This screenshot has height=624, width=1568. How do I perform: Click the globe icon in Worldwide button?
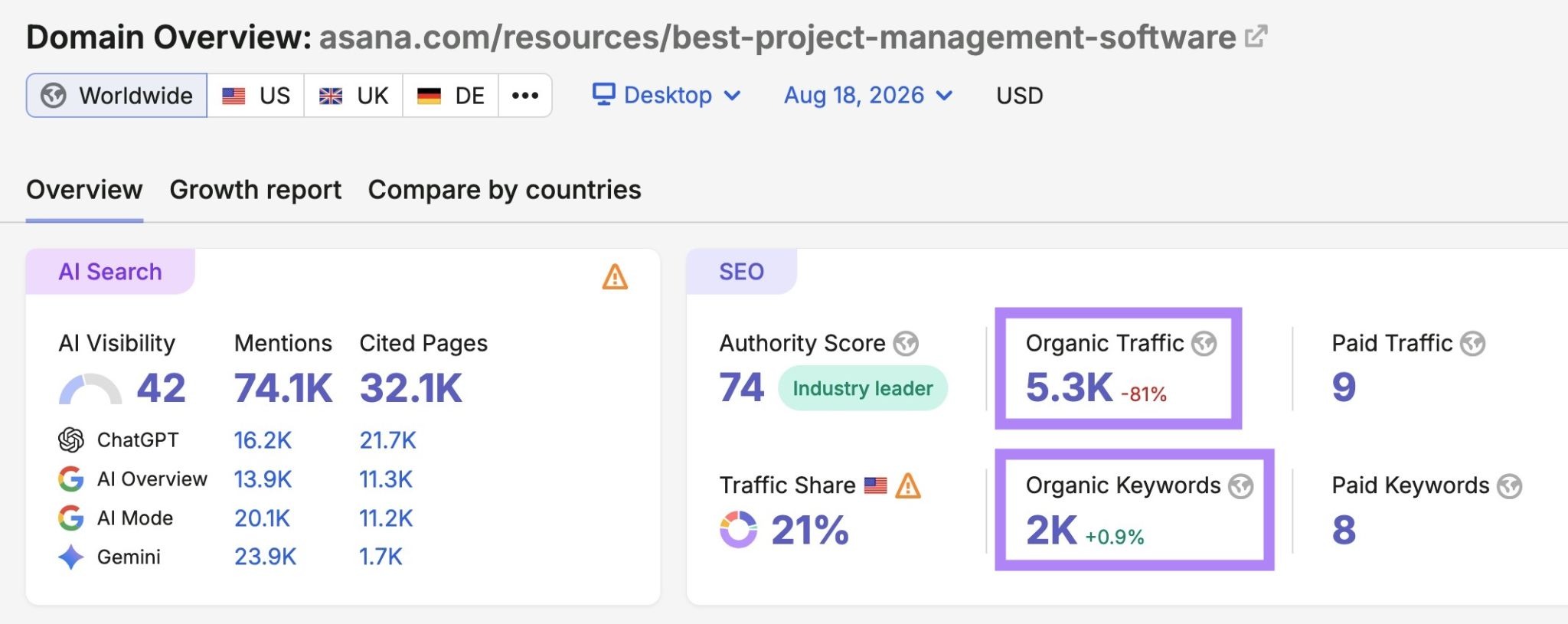pos(54,96)
